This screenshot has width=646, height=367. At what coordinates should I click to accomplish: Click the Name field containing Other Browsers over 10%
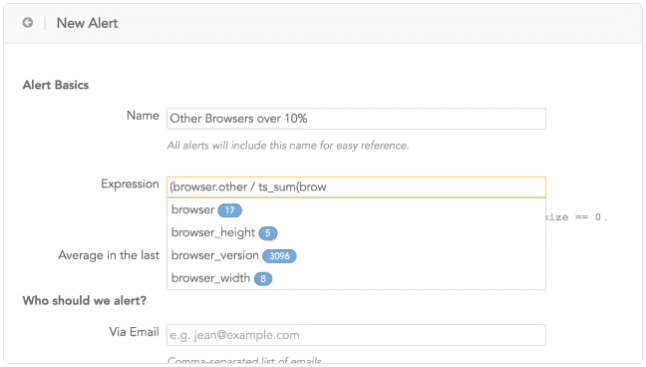tap(356, 119)
